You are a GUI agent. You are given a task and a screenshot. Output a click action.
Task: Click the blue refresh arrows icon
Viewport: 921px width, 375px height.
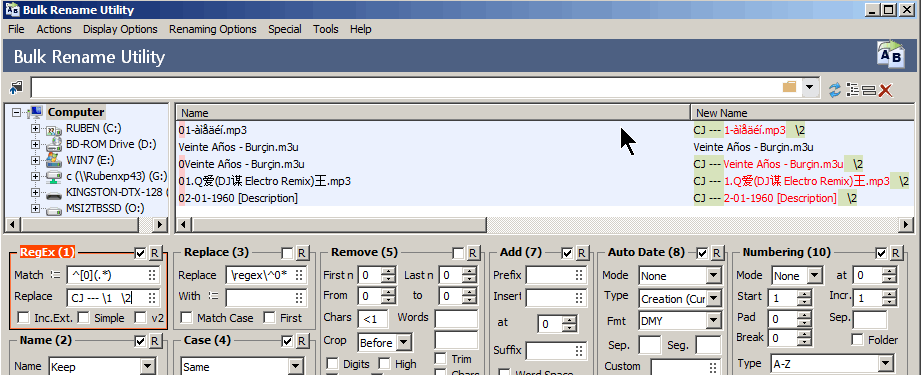click(834, 89)
